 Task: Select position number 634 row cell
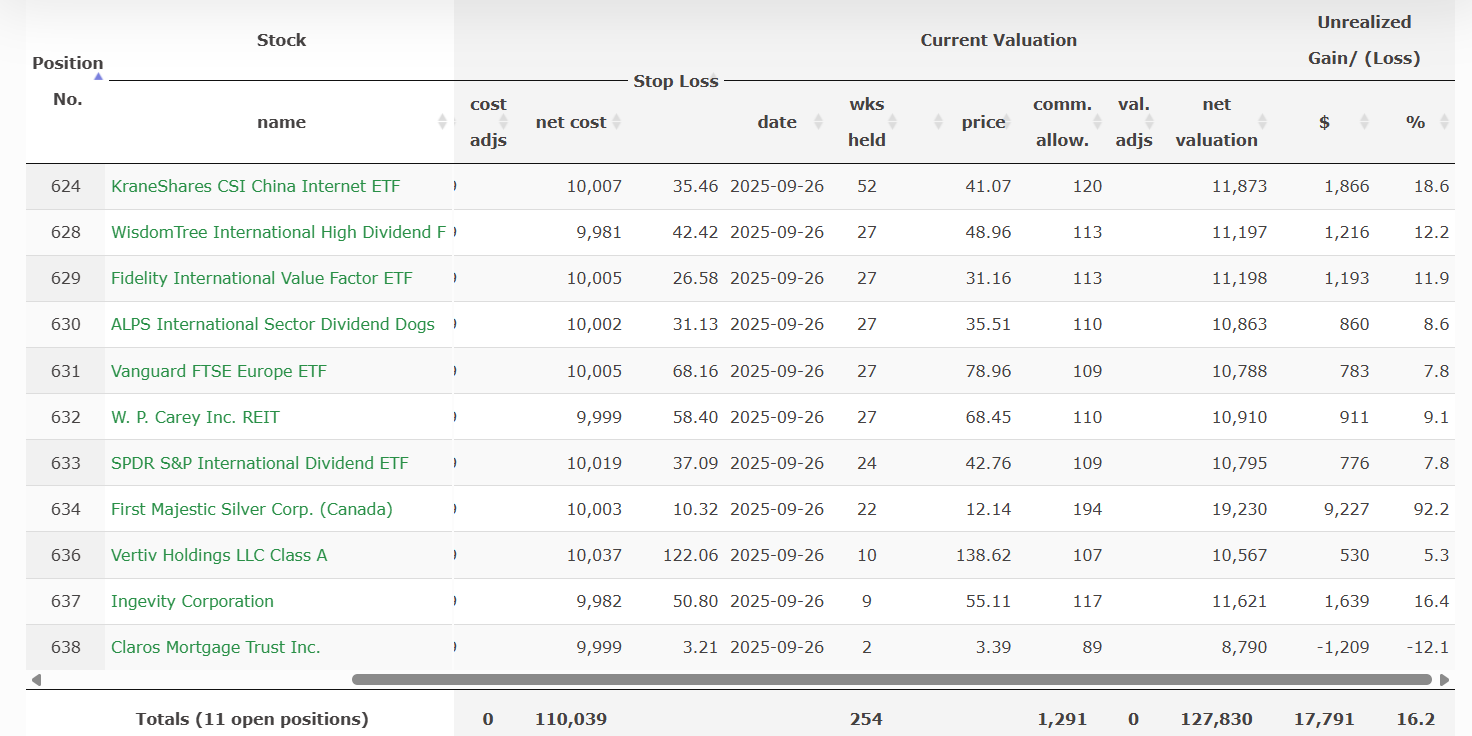66,509
